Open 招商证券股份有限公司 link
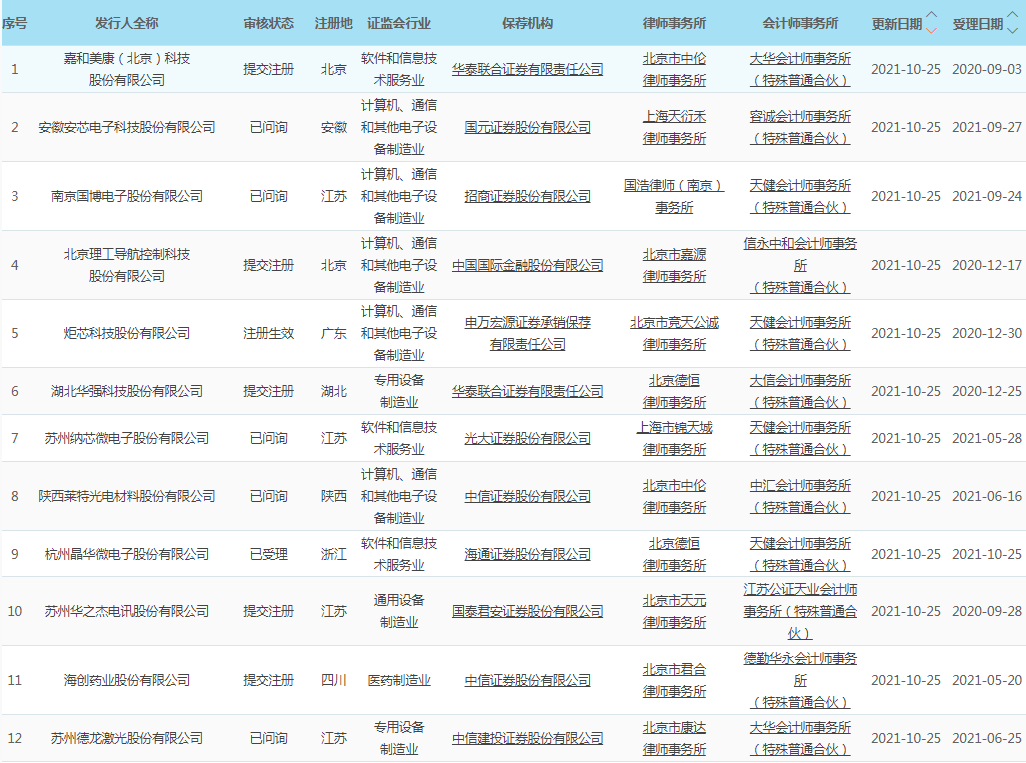The image size is (1026, 763). [527, 196]
